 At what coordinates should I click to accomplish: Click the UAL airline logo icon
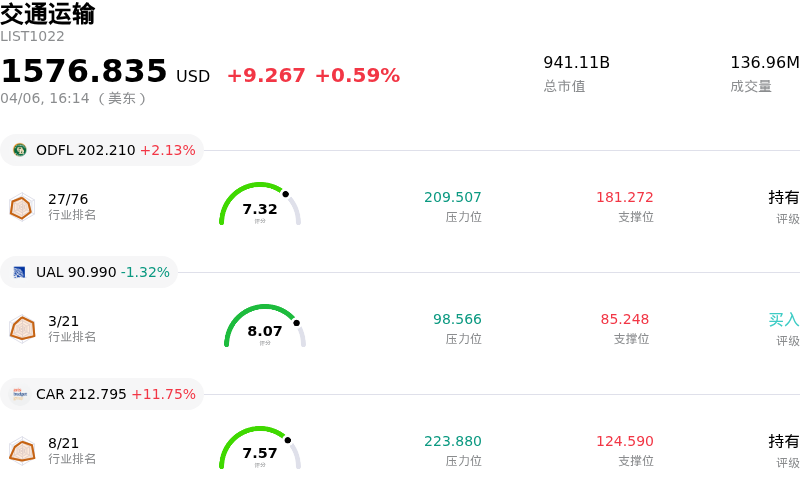[x=20, y=272]
